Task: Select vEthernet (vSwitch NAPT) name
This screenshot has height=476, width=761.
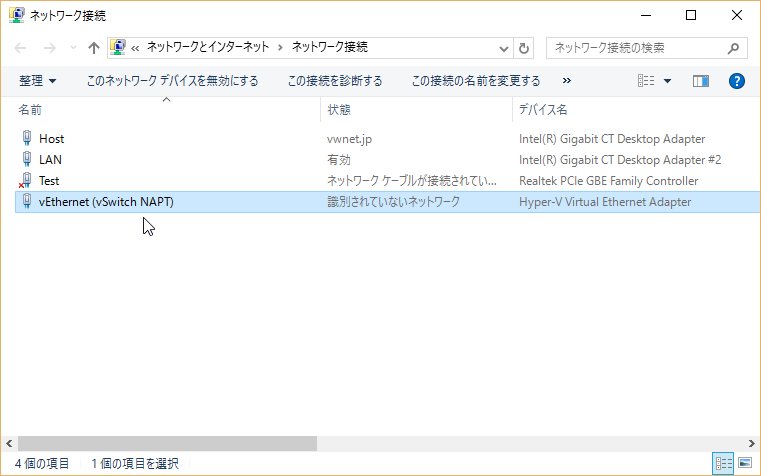Action: [106, 202]
